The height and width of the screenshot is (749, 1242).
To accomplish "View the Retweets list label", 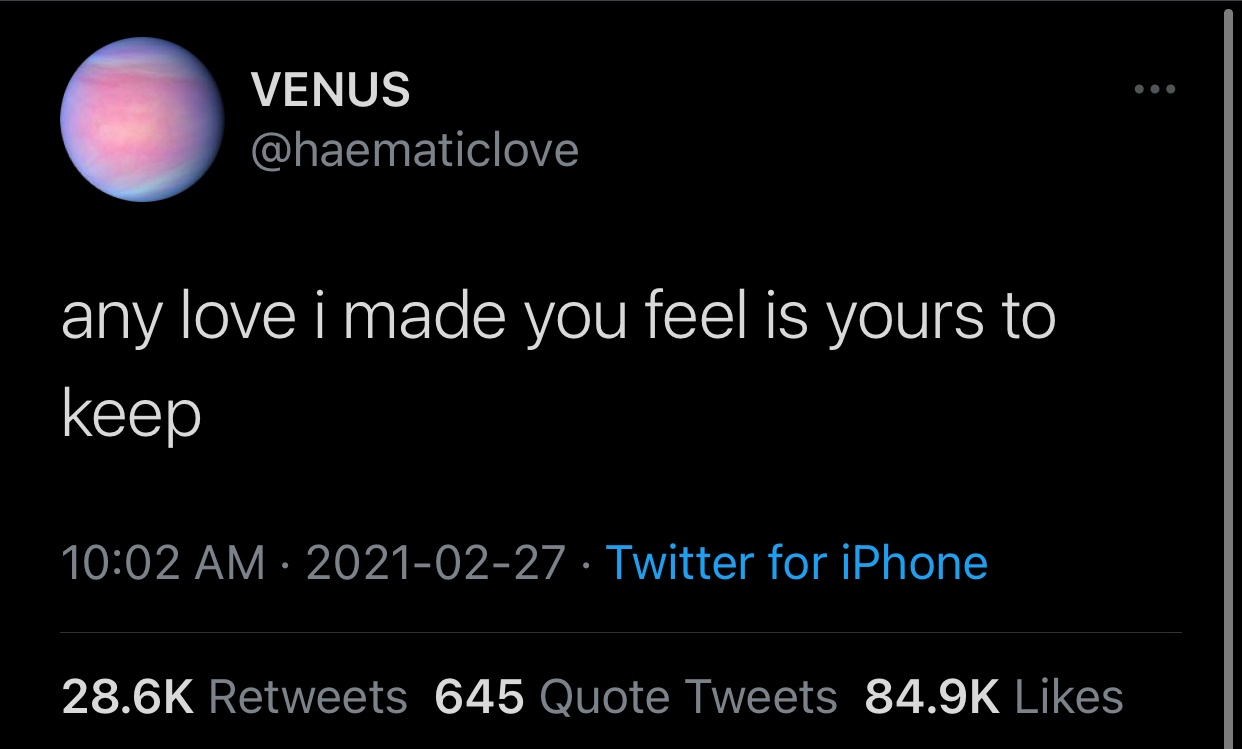I will click(x=309, y=697).
